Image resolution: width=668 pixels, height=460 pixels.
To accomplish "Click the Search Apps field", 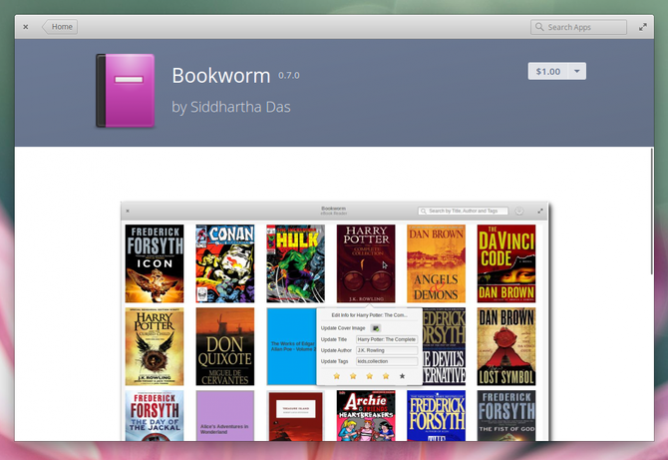I will point(578,27).
